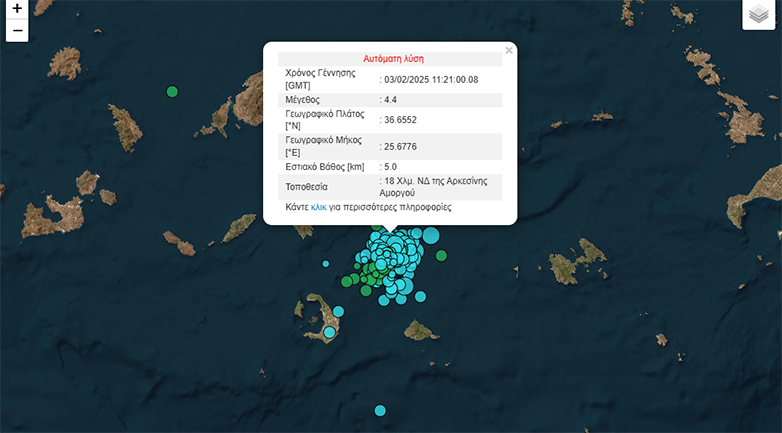Click the latitude value 36.6552
782x433 pixels.
(x=400, y=120)
